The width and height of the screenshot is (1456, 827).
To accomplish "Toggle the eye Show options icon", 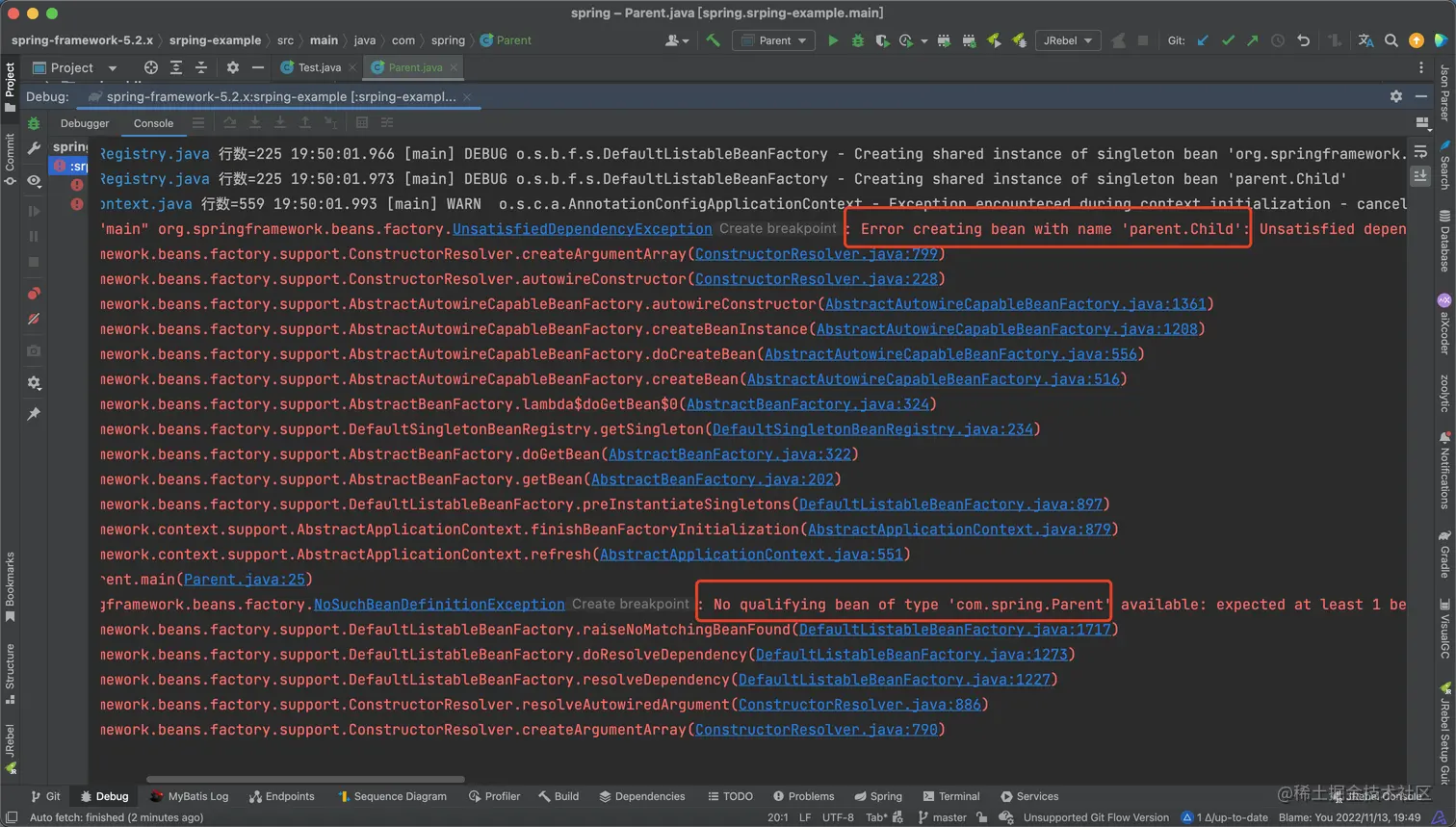I will (34, 180).
